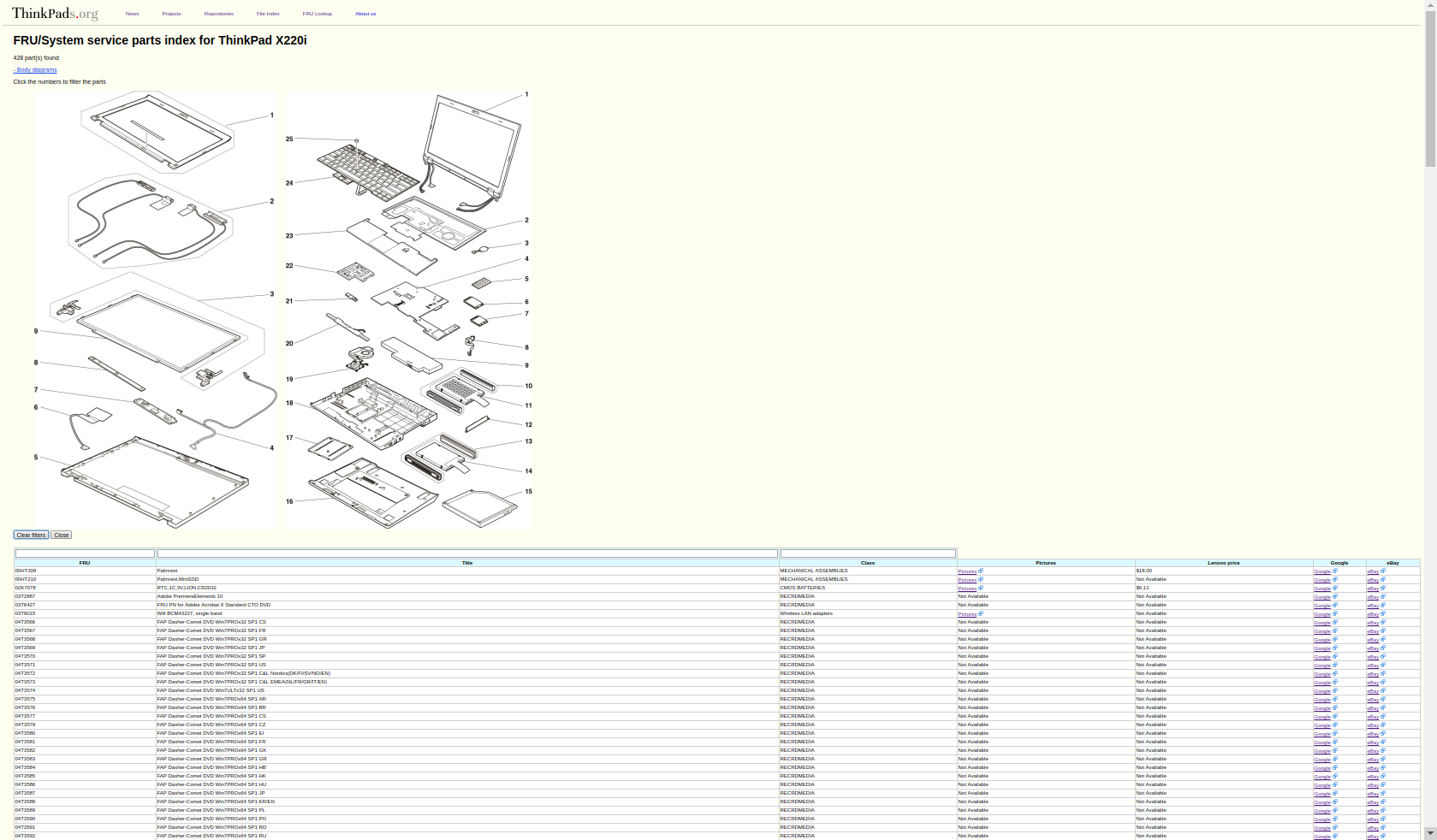
Task: Go to the Repositories page
Action: click(x=218, y=14)
